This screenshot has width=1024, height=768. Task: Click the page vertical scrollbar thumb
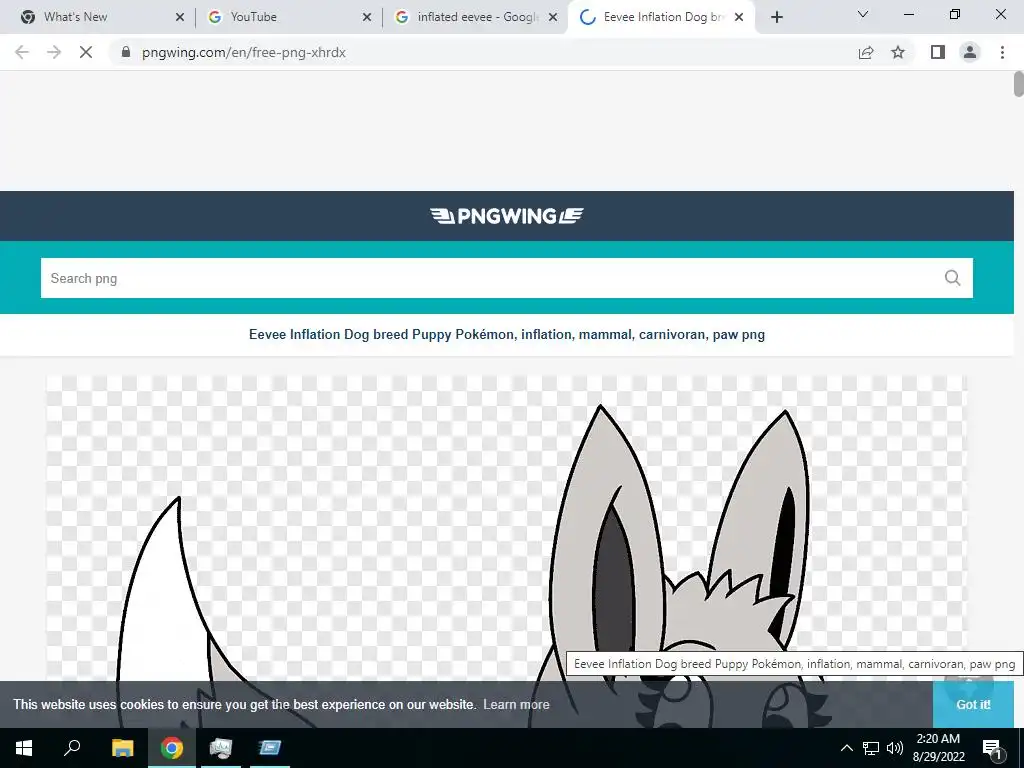click(1019, 85)
